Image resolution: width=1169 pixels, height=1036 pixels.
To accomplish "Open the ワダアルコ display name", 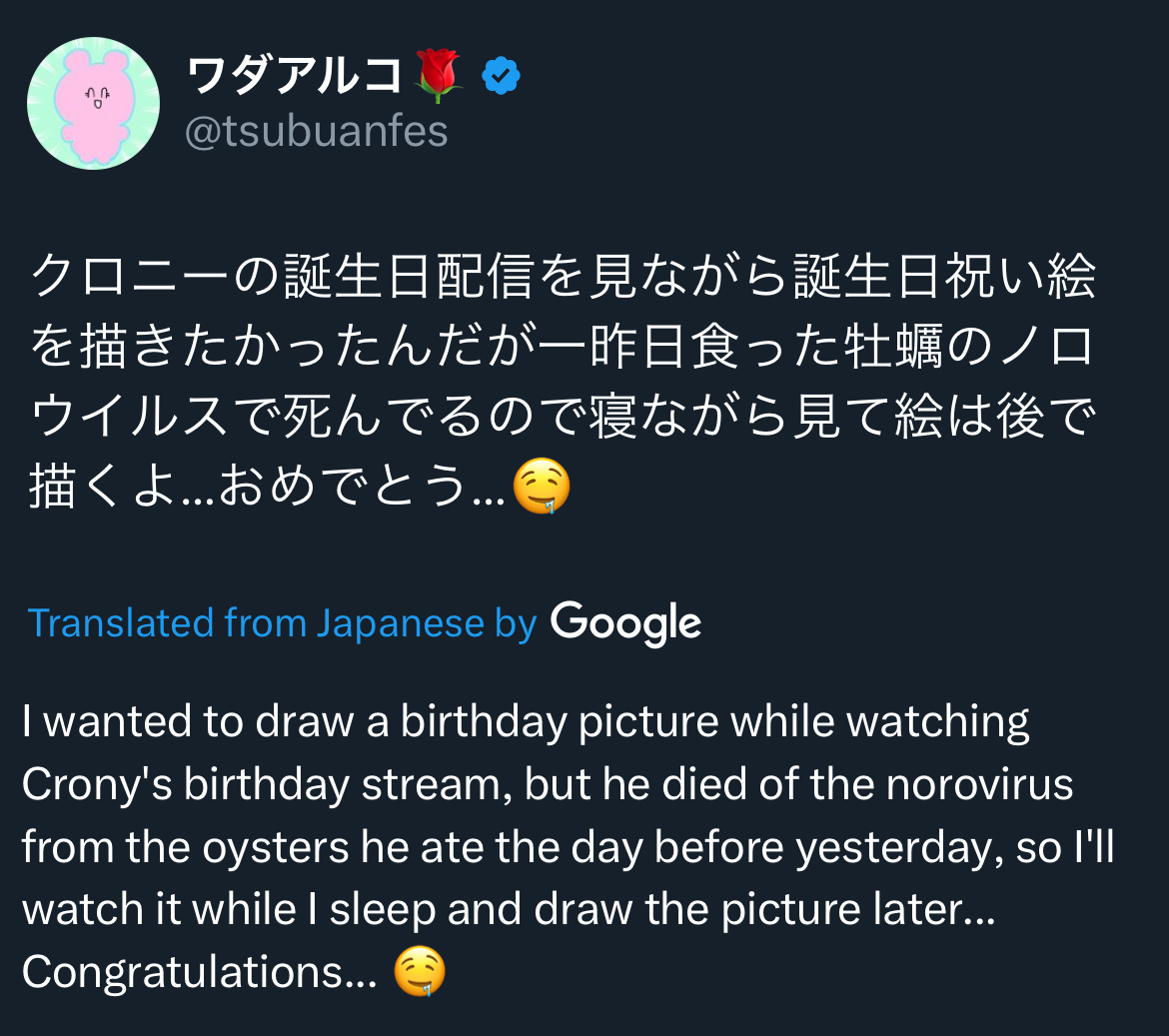I will 294,76.
